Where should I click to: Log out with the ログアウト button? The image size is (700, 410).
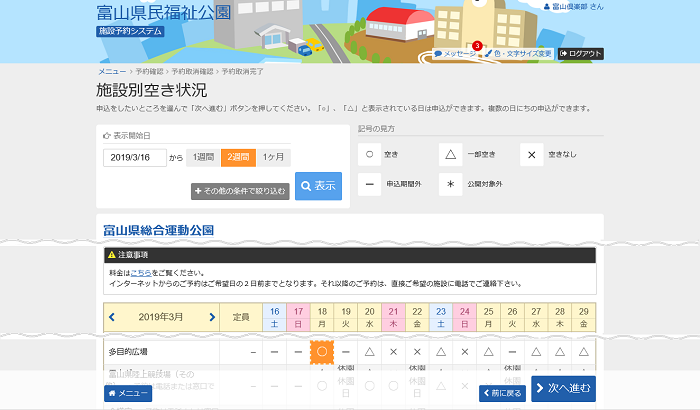point(580,54)
